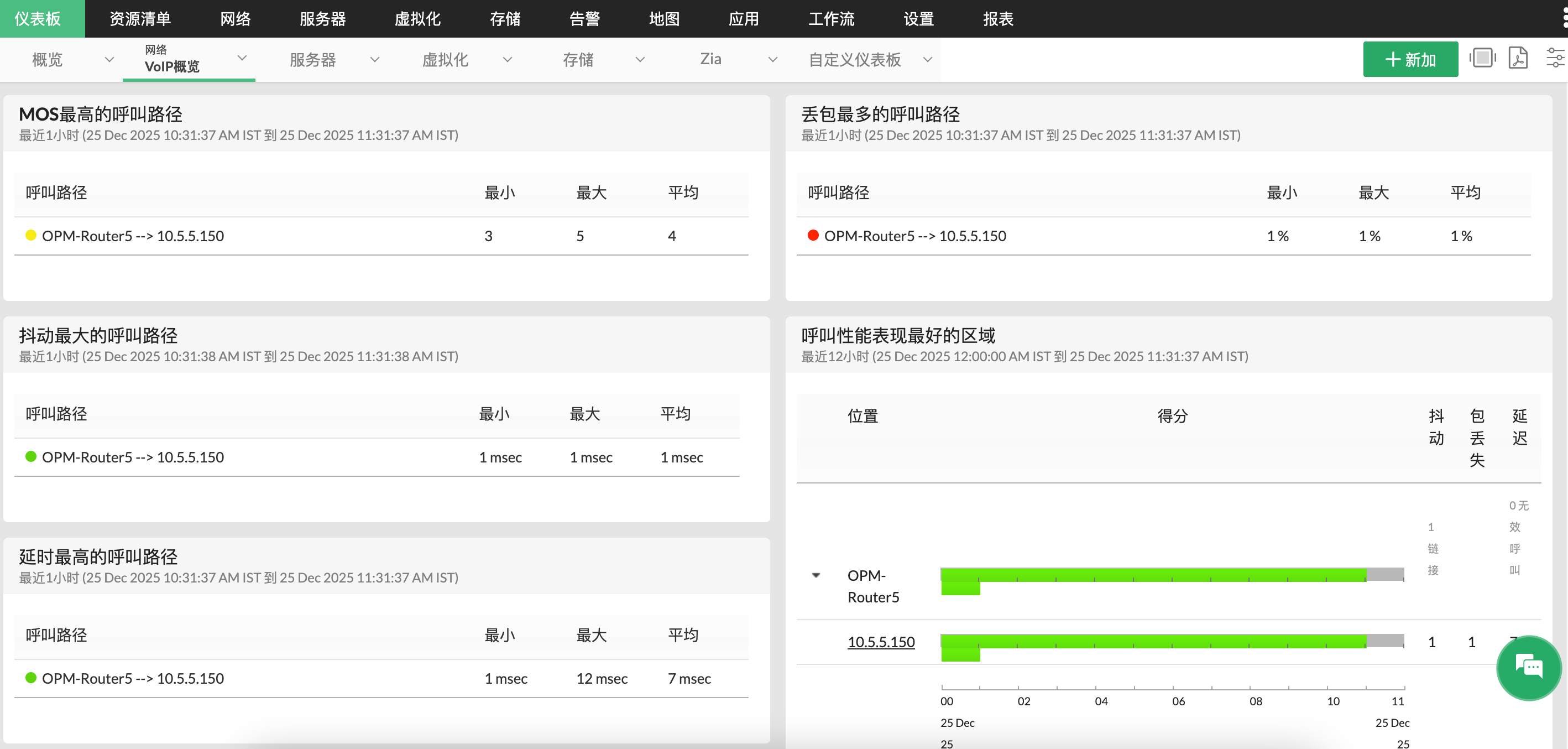Click the yellow status dot in MOS widget
Screen dimensions: 1568x749
(x=30, y=235)
